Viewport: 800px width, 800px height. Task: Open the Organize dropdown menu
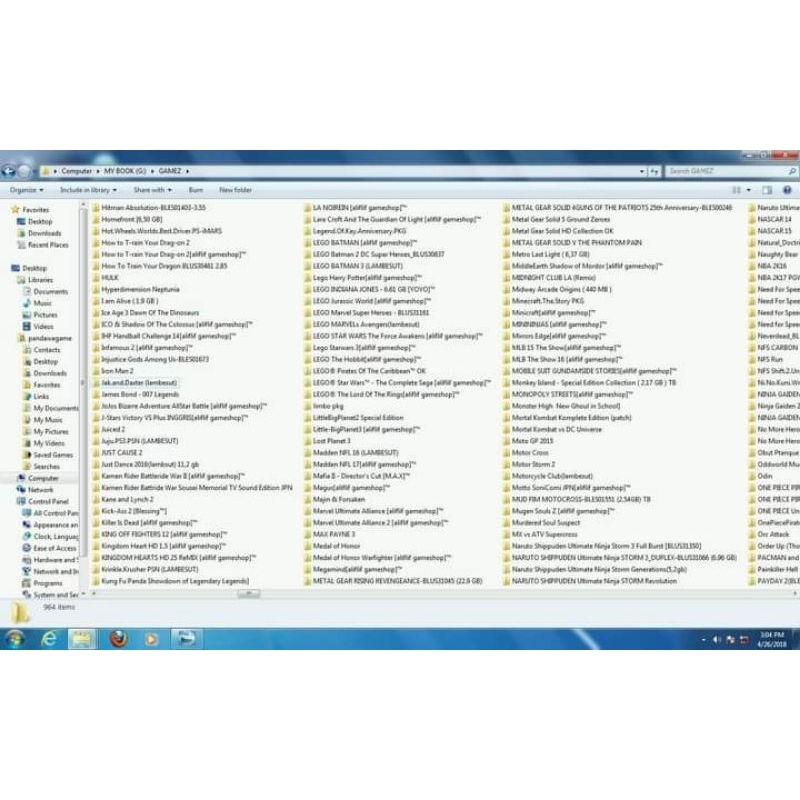pyautogui.click(x=27, y=190)
